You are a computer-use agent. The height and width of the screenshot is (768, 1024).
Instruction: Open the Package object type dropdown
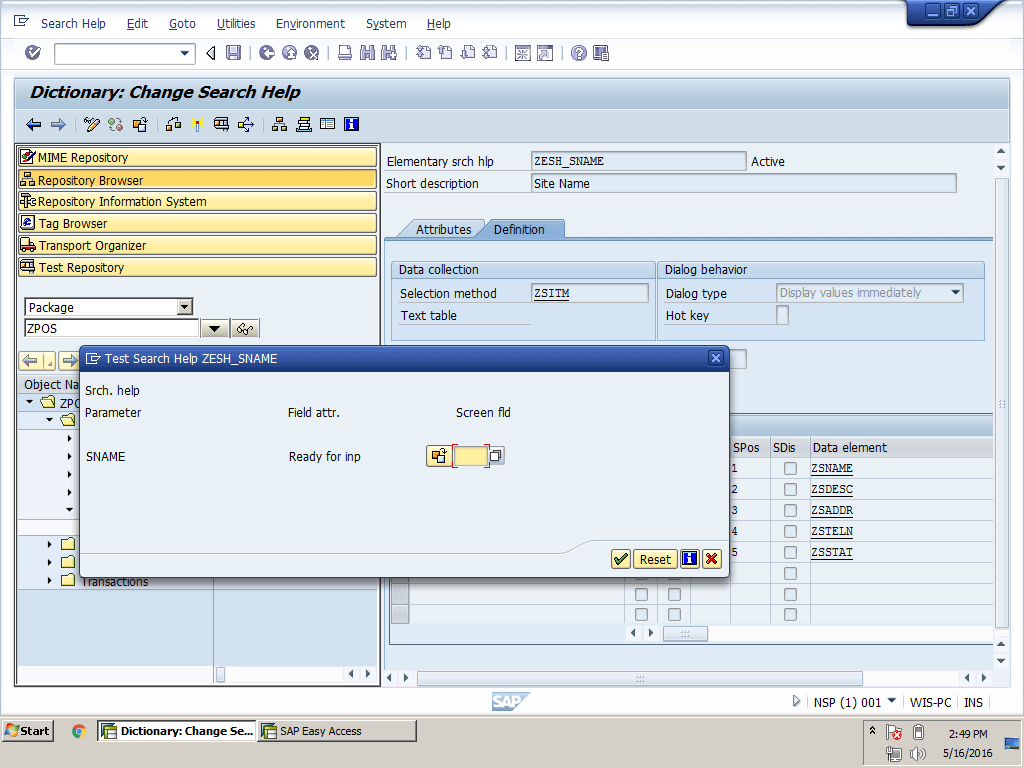(184, 307)
